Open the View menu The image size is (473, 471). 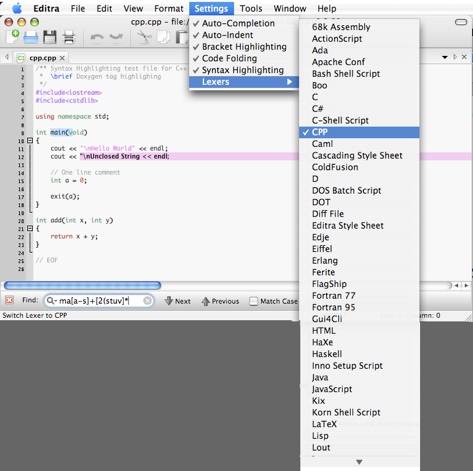[133, 8]
